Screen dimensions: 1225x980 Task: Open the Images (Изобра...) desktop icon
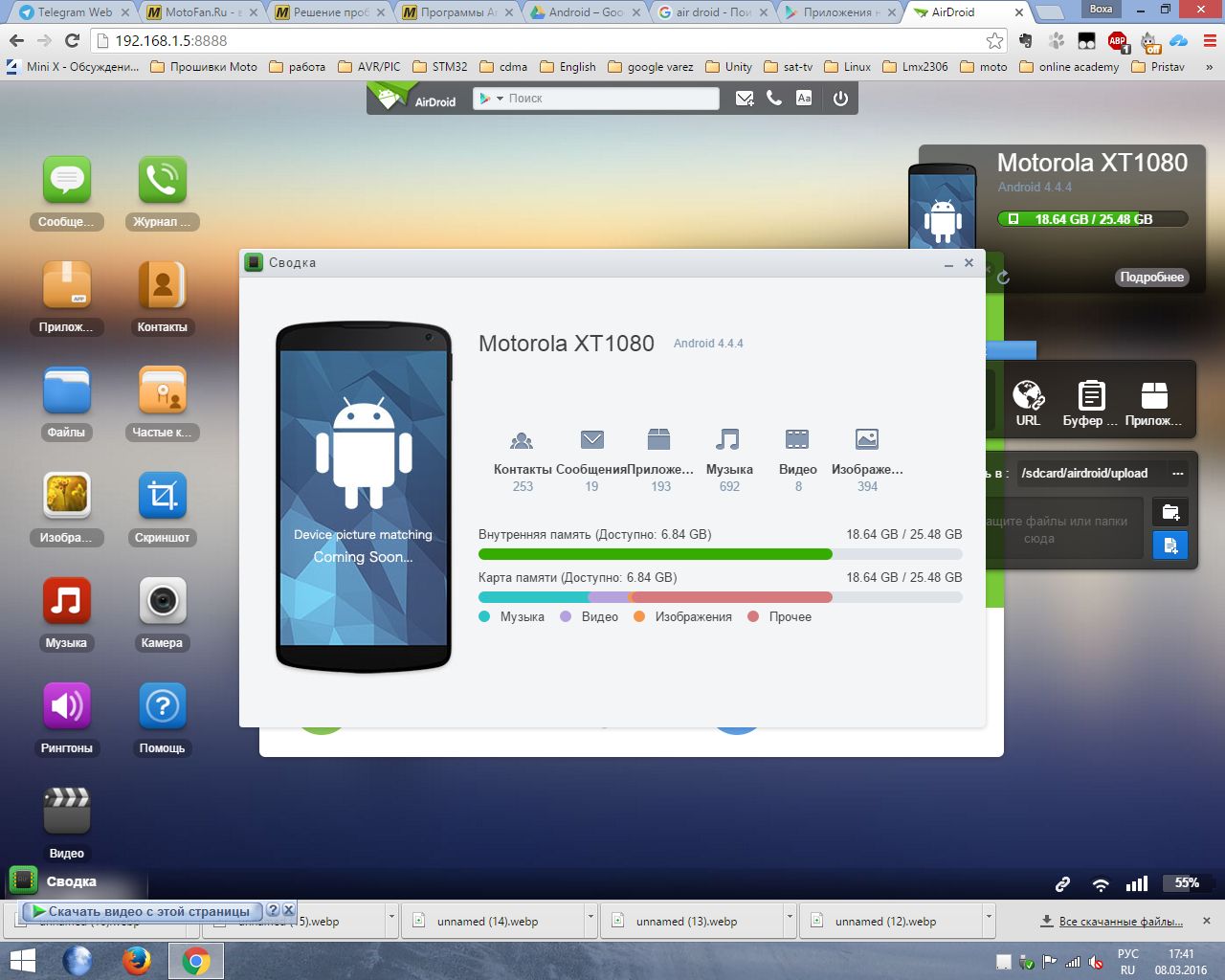pos(67,496)
